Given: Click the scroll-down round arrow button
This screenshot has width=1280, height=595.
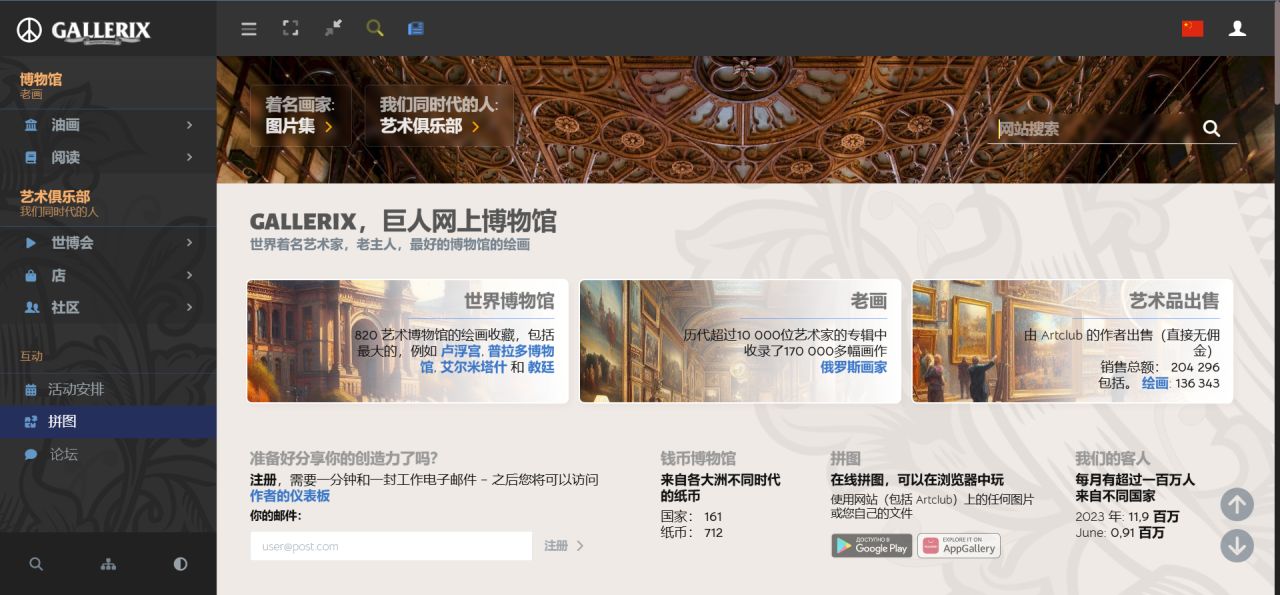Looking at the screenshot, I should (1237, 545).
